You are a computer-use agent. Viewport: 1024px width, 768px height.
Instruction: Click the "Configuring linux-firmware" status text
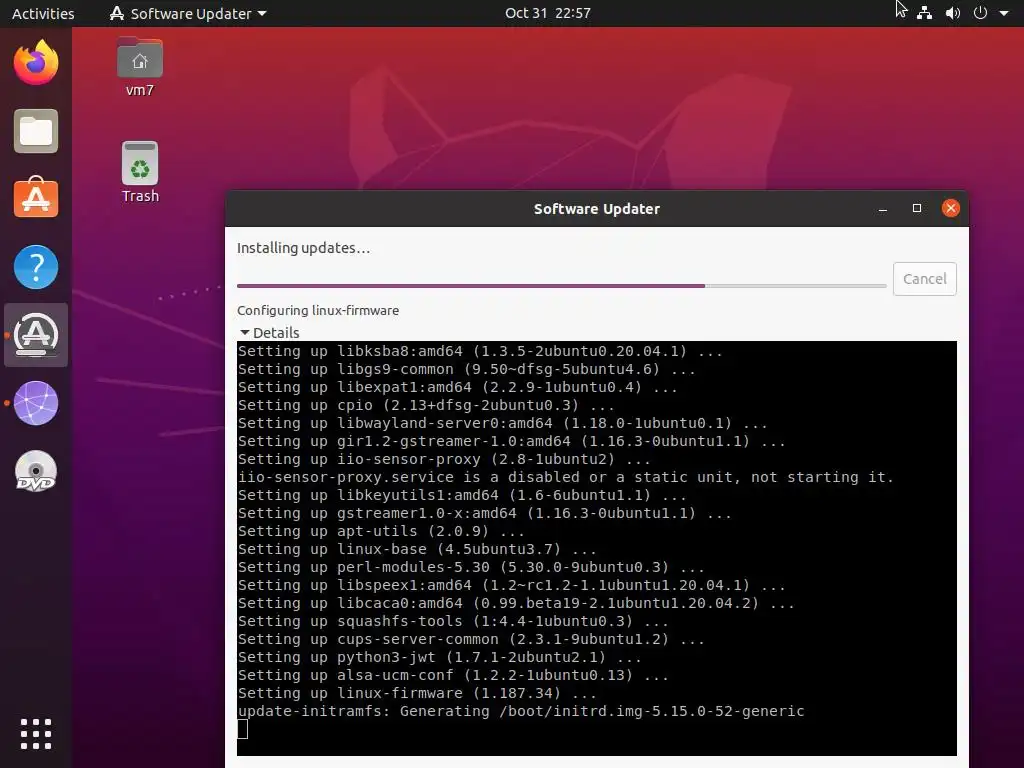(x=318, y=311)
